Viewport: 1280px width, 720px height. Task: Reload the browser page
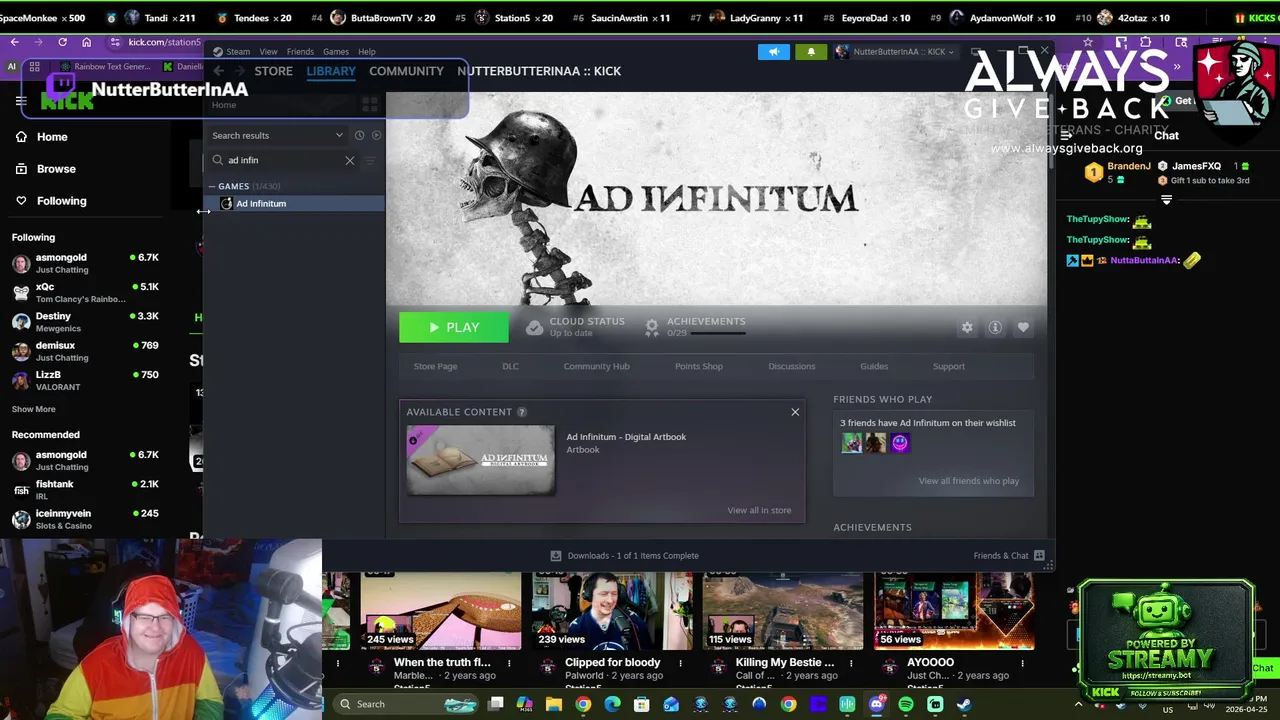[x=62, y=42]
